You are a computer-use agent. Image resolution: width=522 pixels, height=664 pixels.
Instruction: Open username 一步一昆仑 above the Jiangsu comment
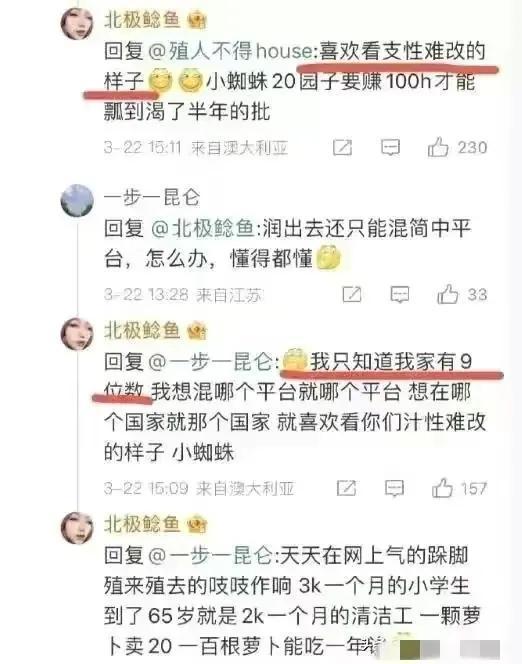tap(152, 197)
